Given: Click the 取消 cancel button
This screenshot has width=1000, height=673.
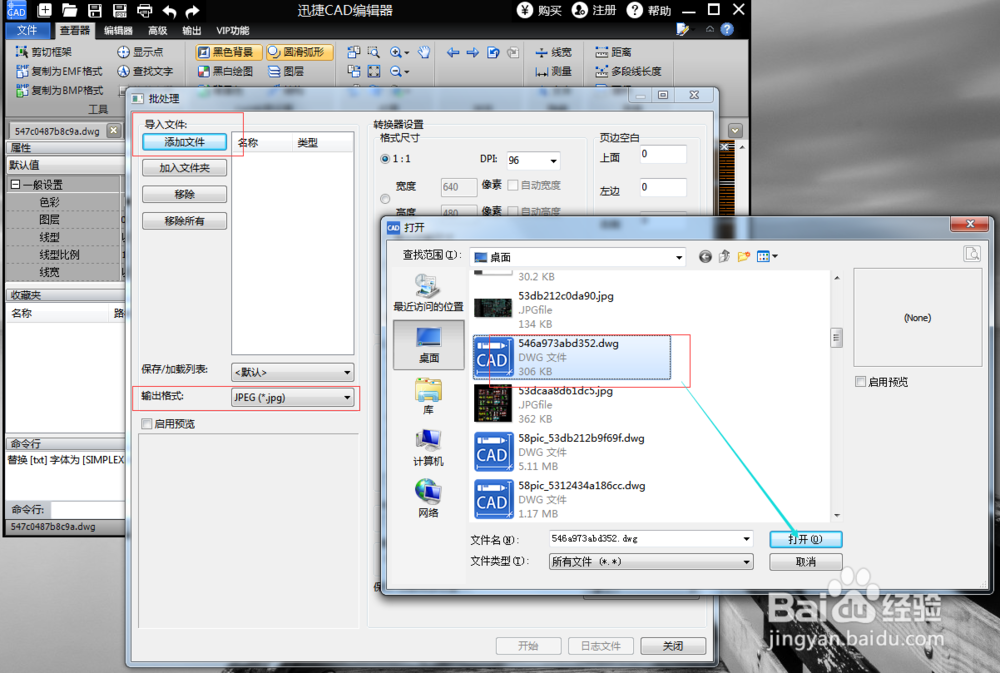Looking at the screenshot, I should coord(805,562).
